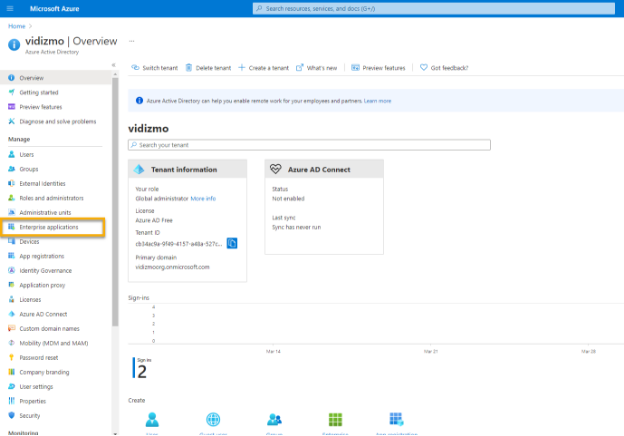Open Users in the sidebar

click(27, 155)
